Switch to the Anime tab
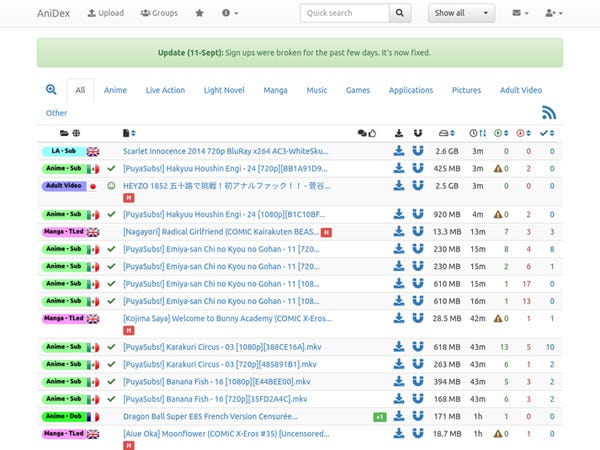Viewport: 600px width, 450px height. coord(115,90)
